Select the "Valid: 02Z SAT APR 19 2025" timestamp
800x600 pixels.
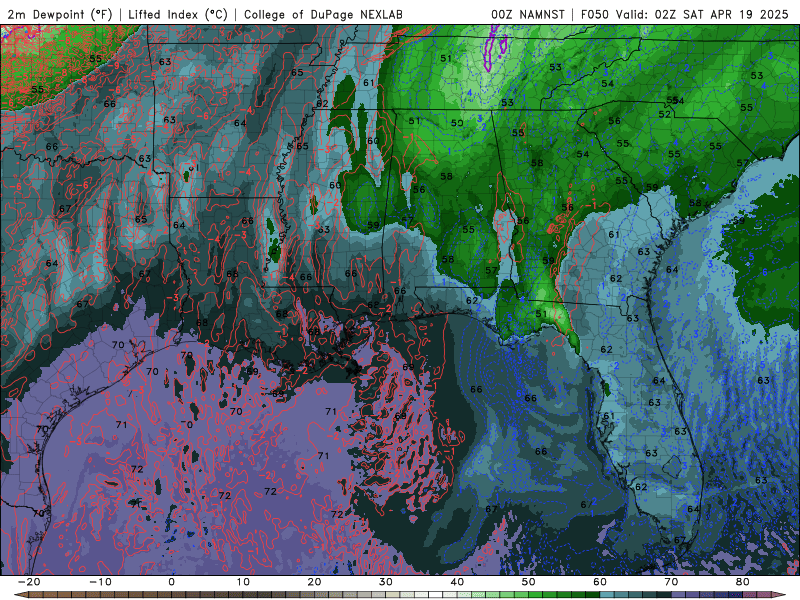pos(702,14)
